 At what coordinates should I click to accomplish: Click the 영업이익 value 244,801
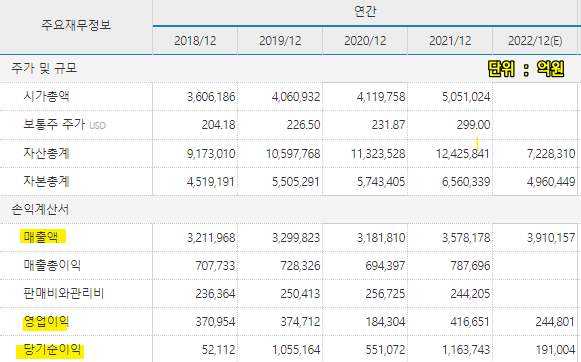tap(555, 322)
